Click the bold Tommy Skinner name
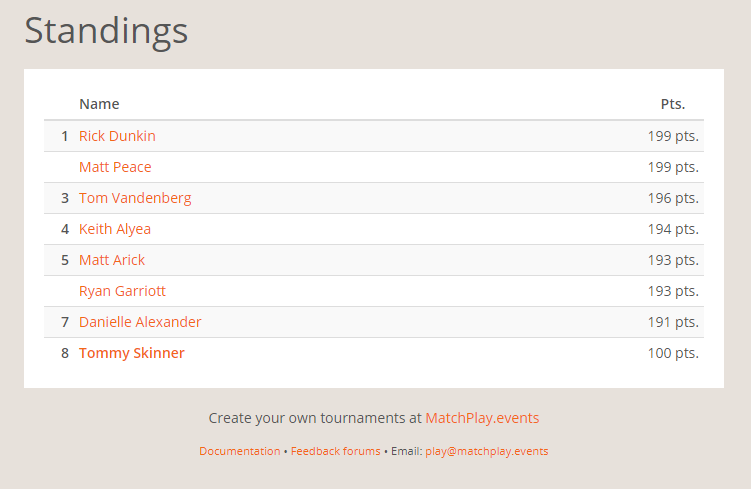Image resolution: width=751 pixels, height=489 pixels. click(132, 353)
